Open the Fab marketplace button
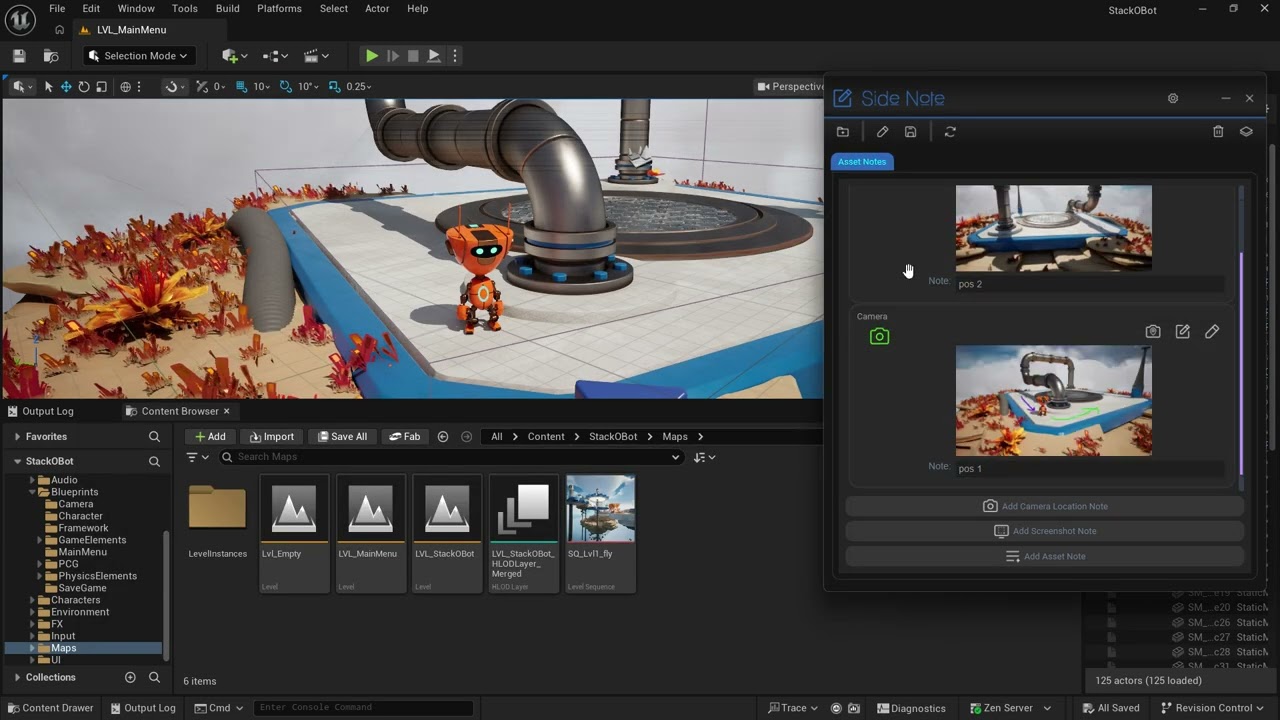1280x720 pixels. click(x=405, y=436)
